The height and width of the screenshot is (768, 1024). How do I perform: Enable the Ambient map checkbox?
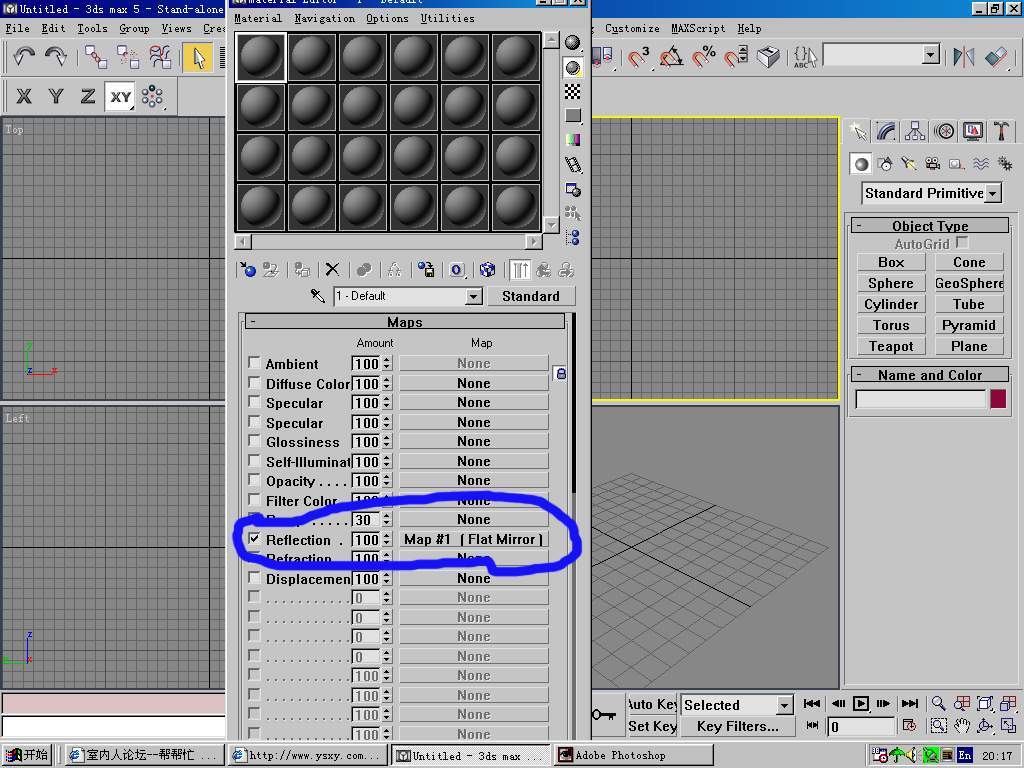254,362
